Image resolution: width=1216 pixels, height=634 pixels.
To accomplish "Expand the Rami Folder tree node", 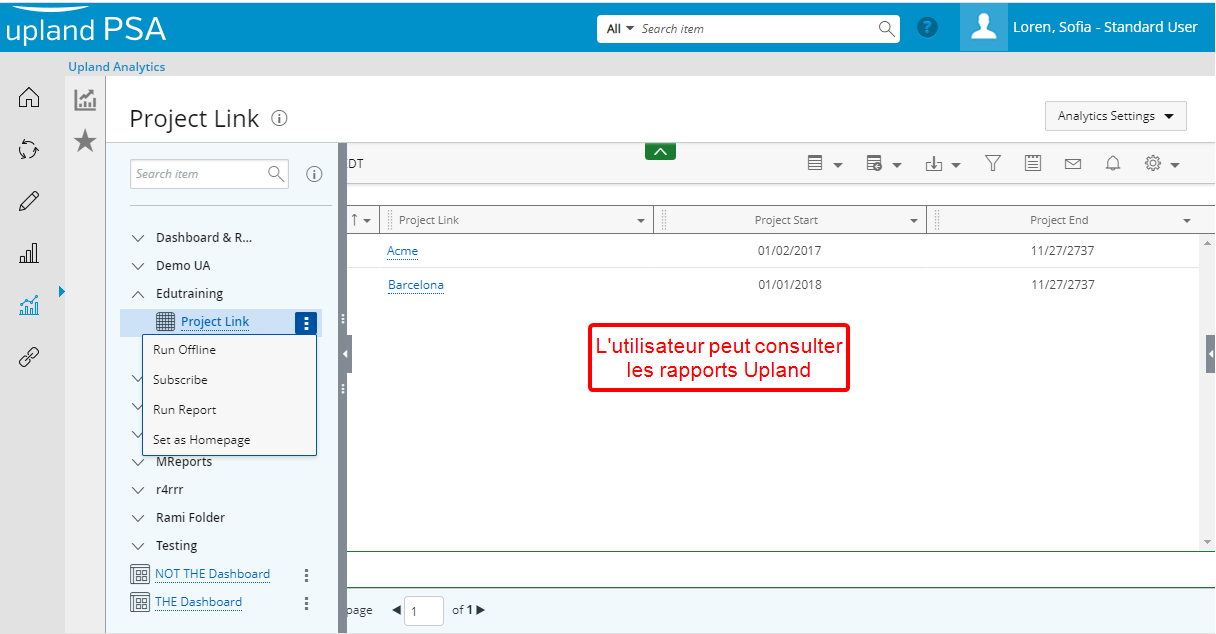I will 138,518.
